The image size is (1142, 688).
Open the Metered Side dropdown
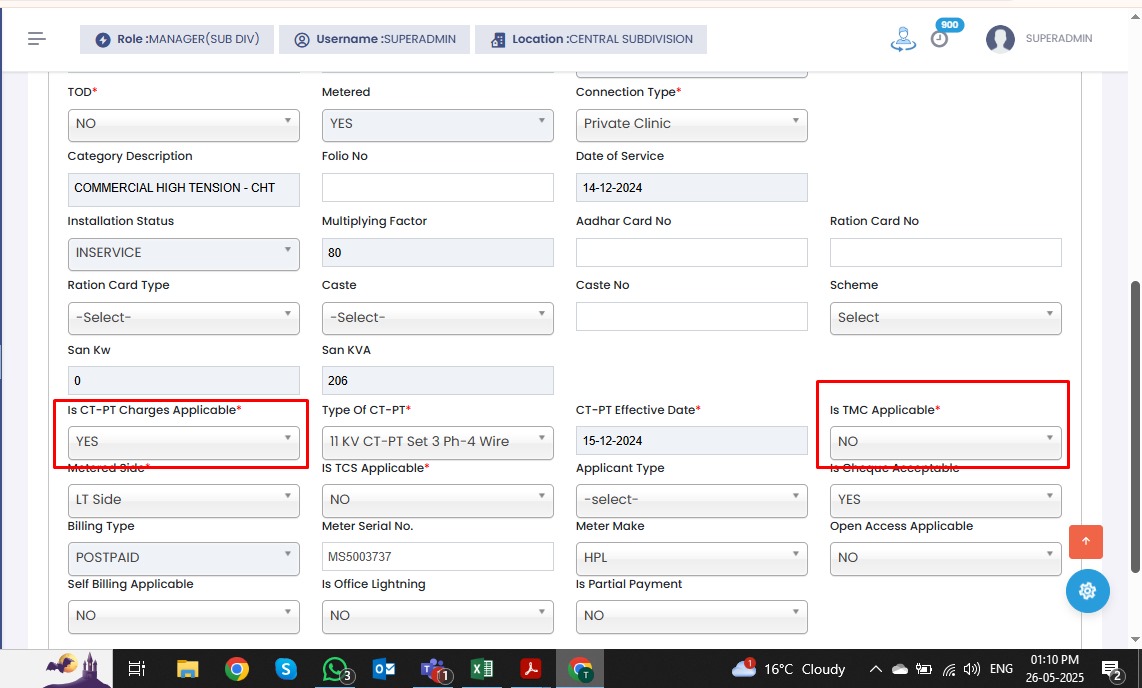pyautogui.click(x=184, y=500)
